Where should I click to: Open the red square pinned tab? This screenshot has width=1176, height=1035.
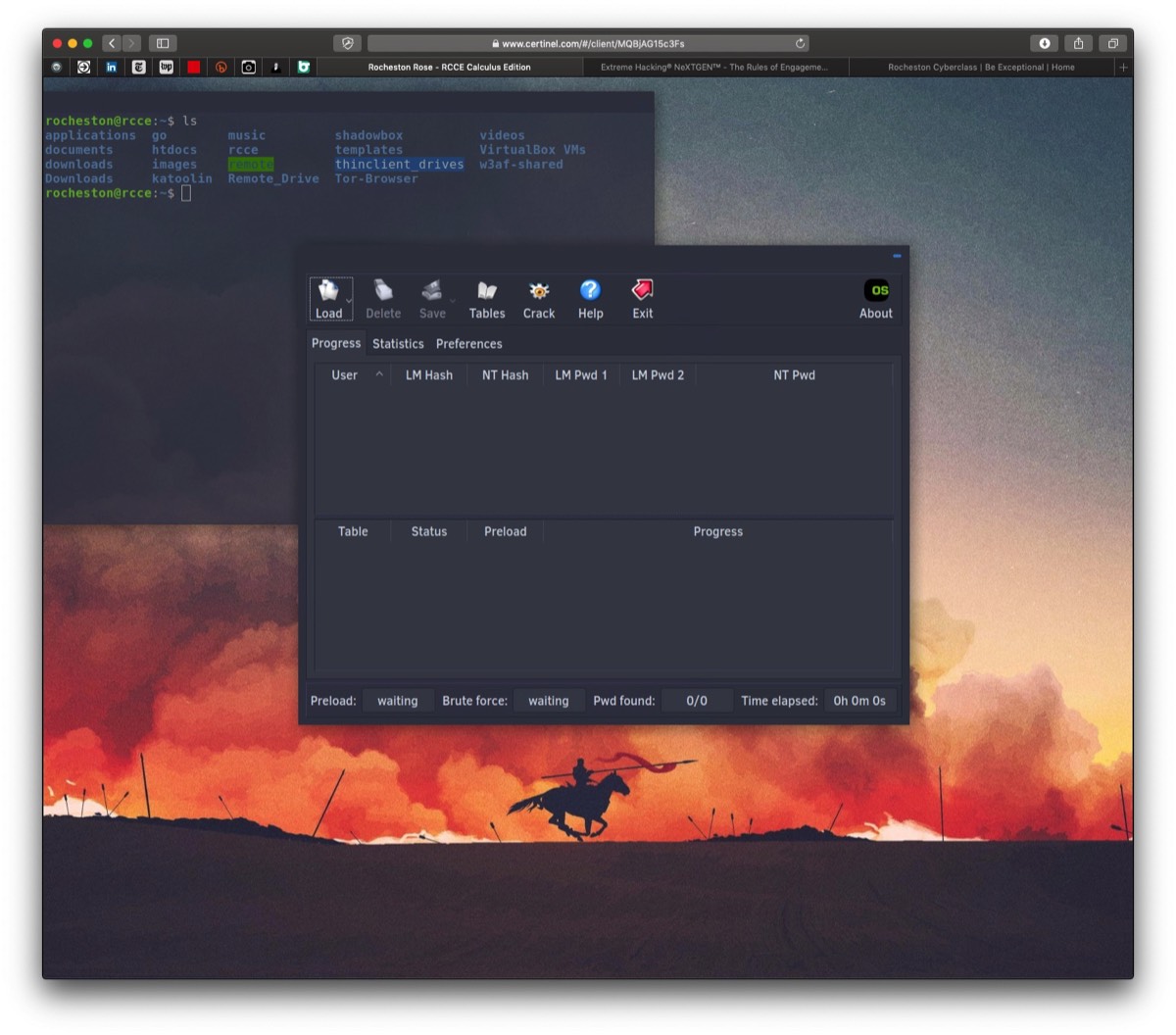click(194, 67)
